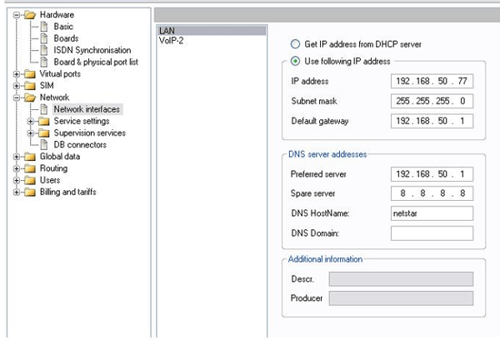Click the Routing folder icon
Screen dimensions: 500x361
(x=30, y=169)
